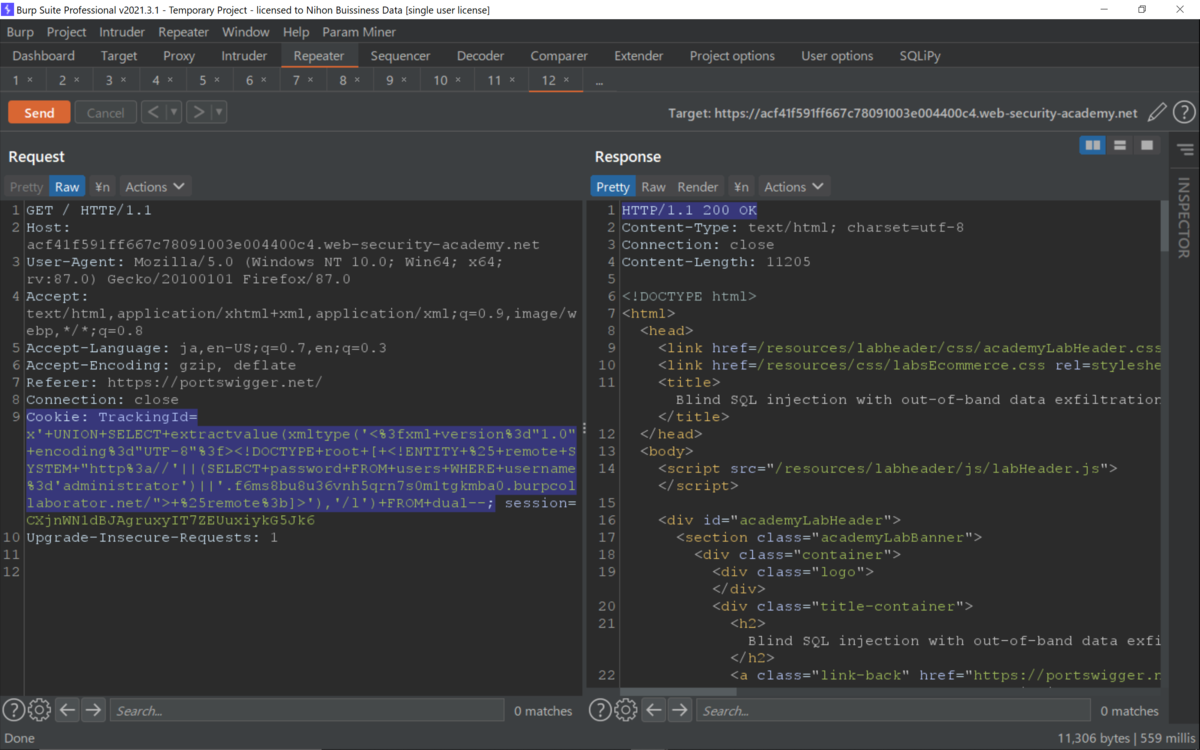Image resolution: width=1200 pixels, height=750 pixels.
Task: Click the Target URL text
Action: click(903, 113)
